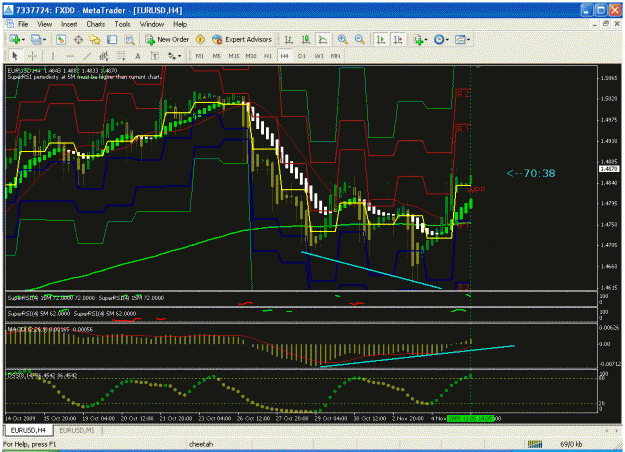Viewport: 625px width, 452px height.
Task: Open the Charts menu
Action: coord(96,24)
